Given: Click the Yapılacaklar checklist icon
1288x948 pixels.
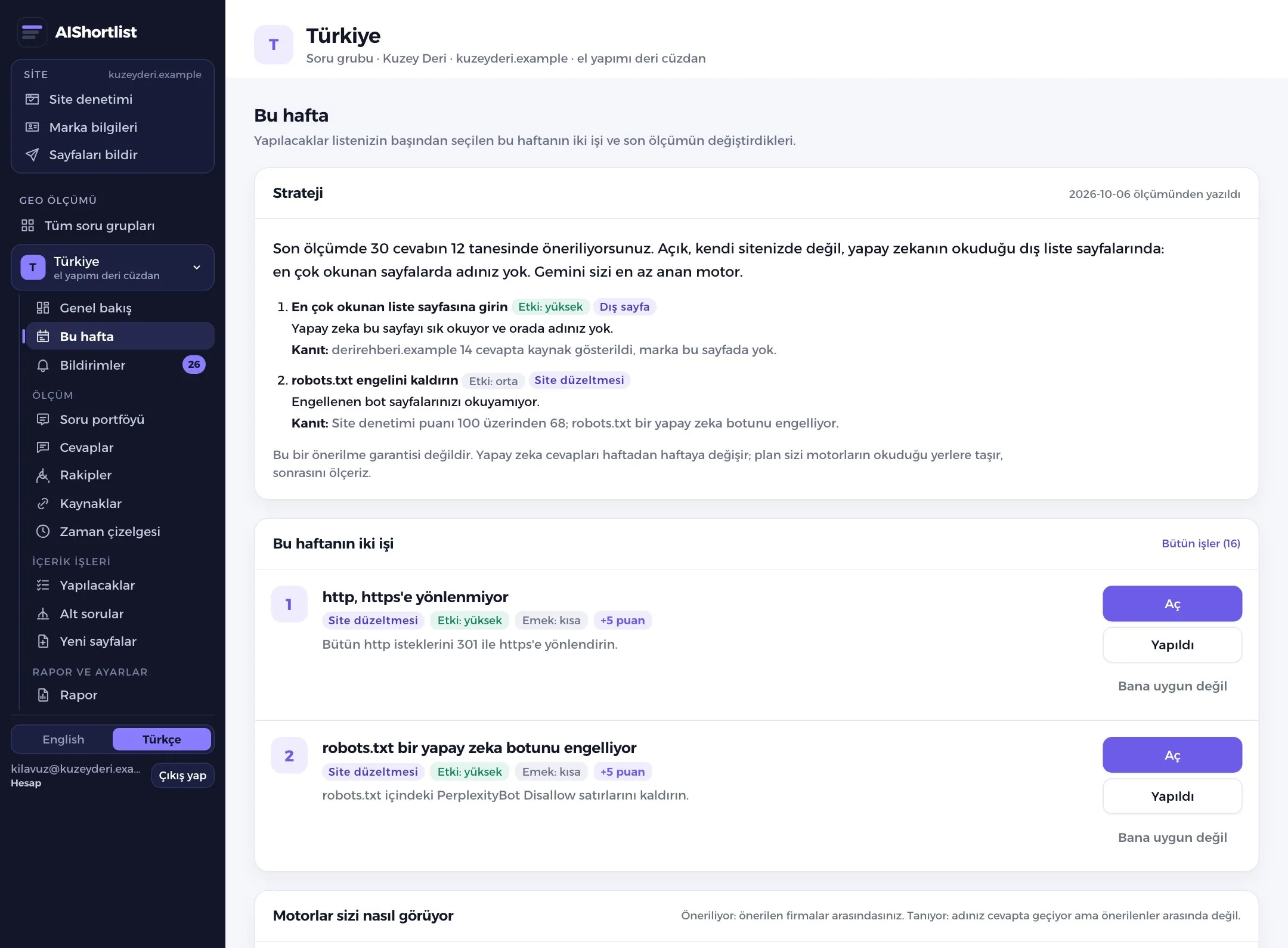Looking at the screenshot, I should click(x=43, y=585).
